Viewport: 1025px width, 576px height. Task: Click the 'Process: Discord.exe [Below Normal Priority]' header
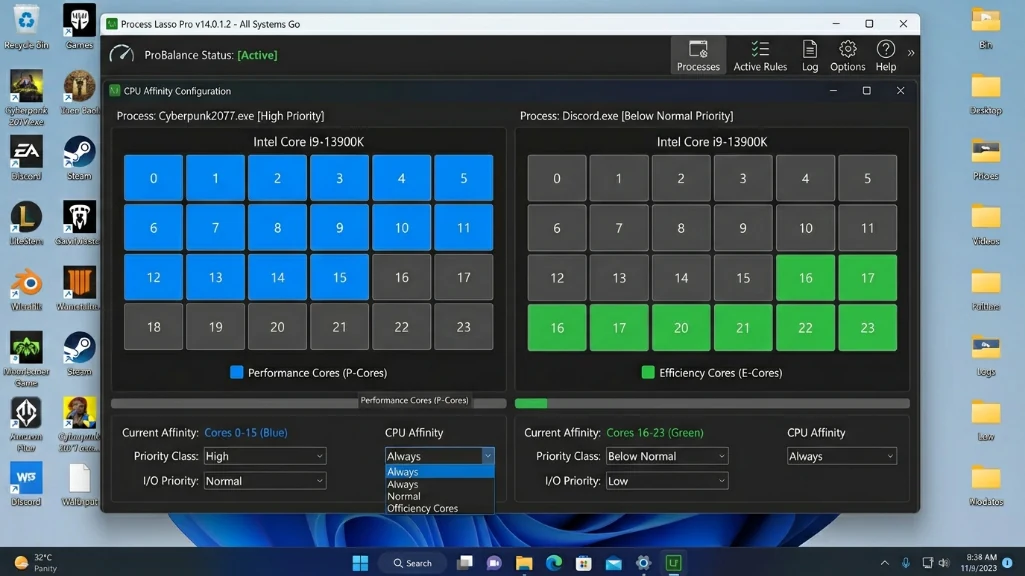pyautogui.click(x=626, y=116)
